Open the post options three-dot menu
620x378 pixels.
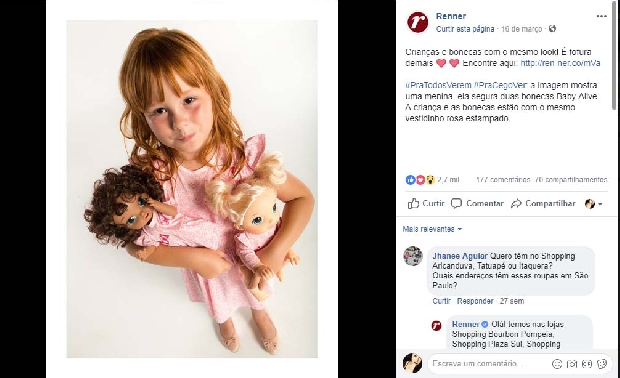pos(601,16)
